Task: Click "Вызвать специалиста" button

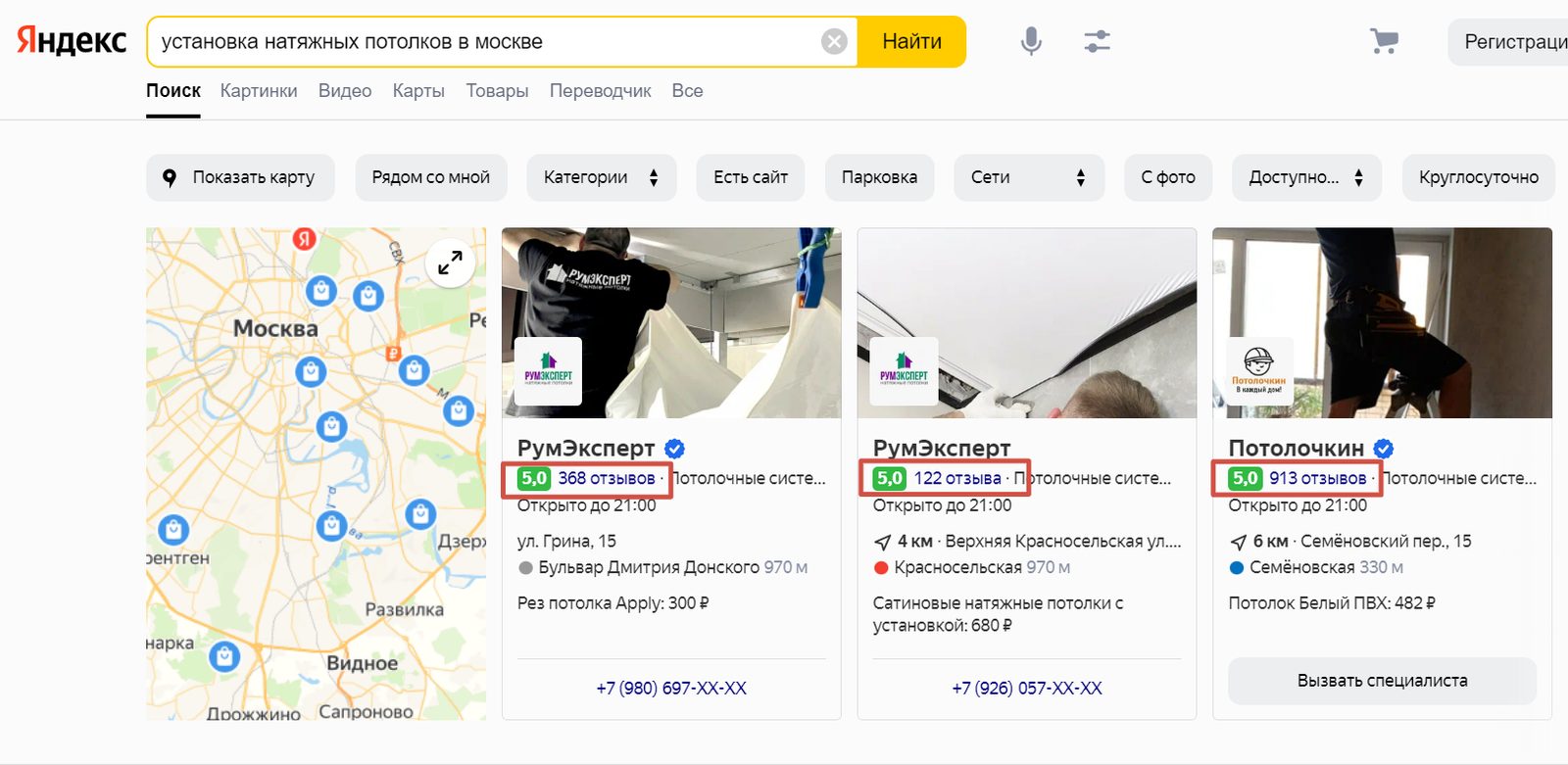Action: [x=1382, y=681]
